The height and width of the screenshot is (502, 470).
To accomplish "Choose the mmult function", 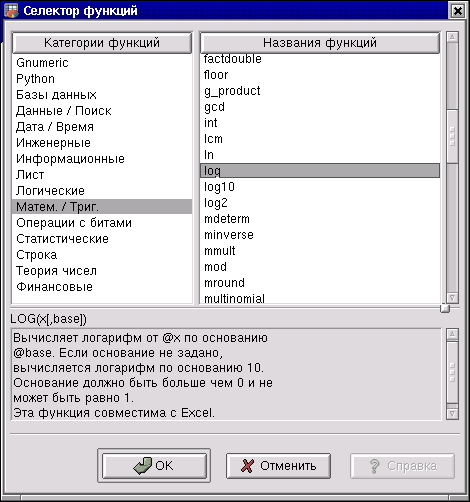I will click(x=320, y=251).
